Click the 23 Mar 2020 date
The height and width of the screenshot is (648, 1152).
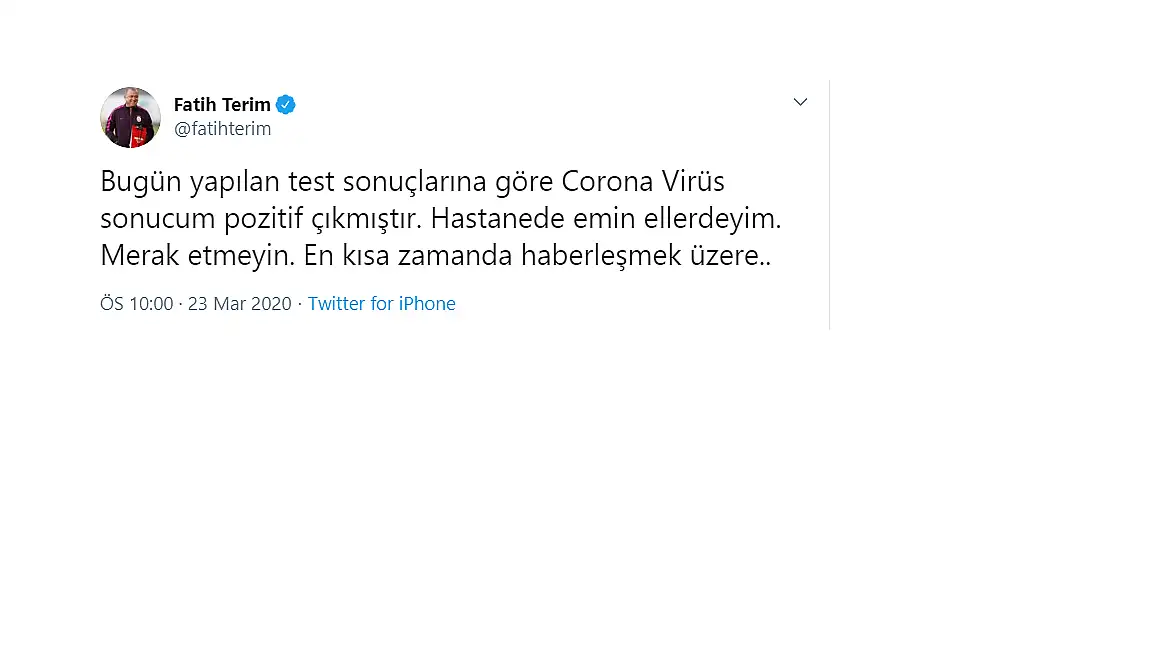[240, 304]
